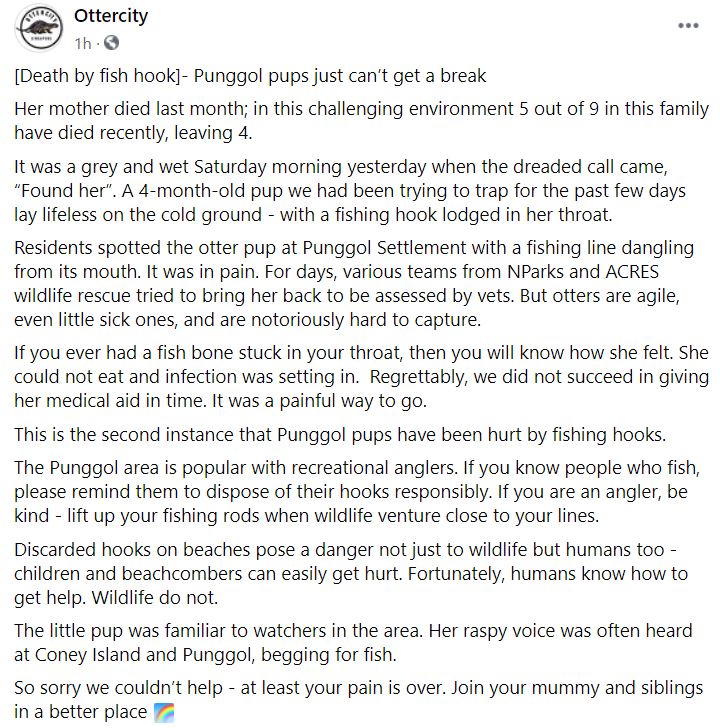720x728 pixels.
Task: Click the 1h post timestamp
Action: coord(83,43)
